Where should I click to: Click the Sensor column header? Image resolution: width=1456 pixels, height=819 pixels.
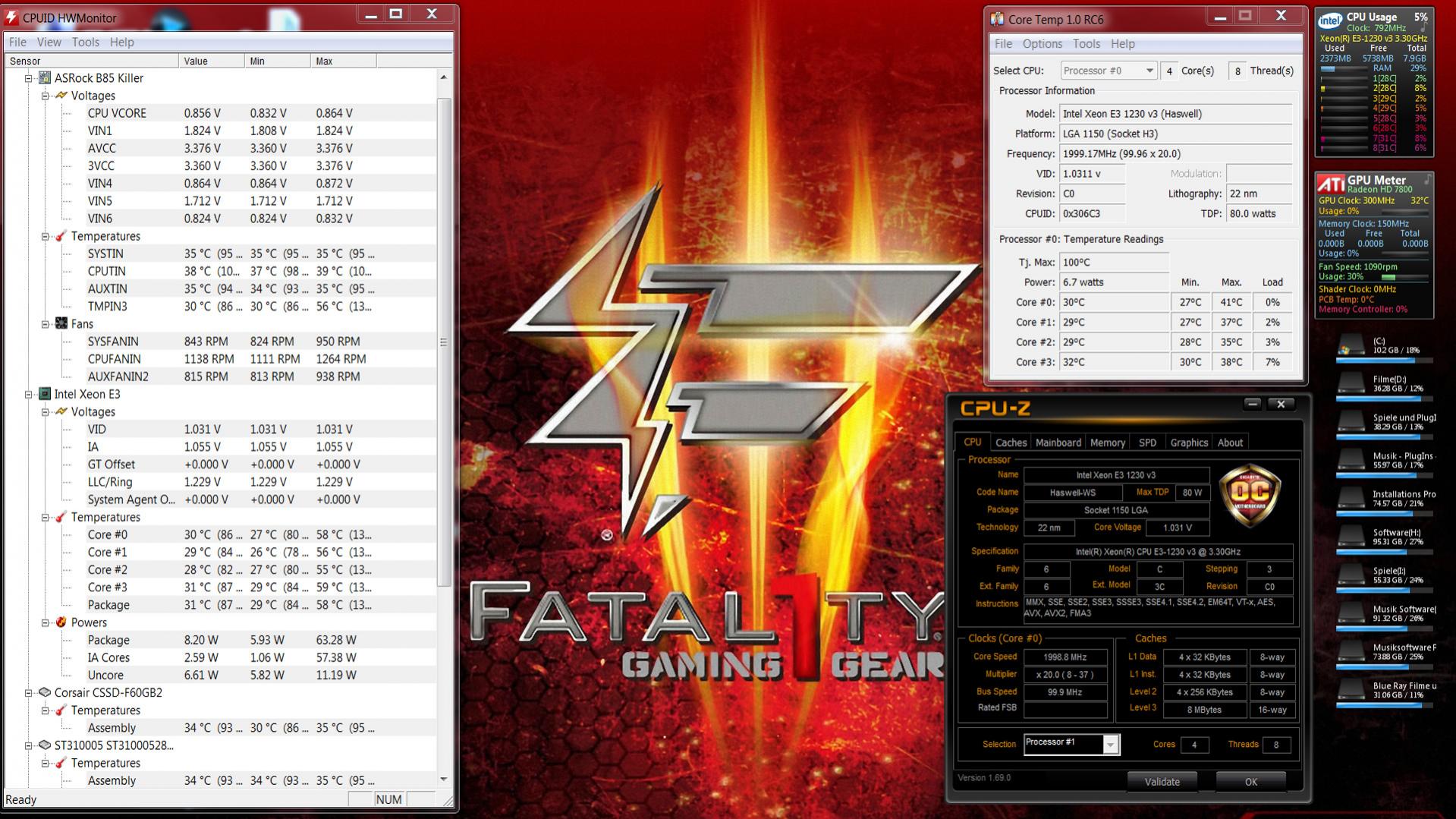[92, 61]
